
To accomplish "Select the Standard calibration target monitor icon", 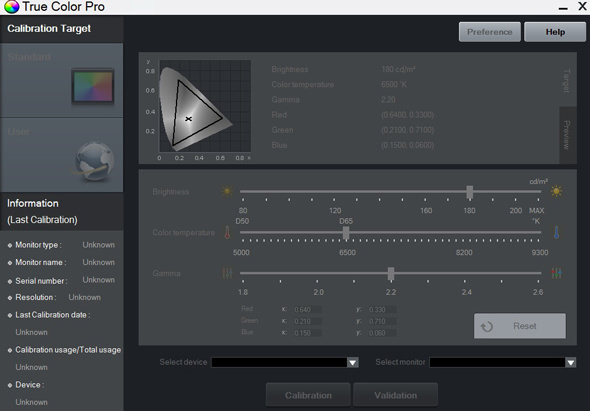I will coord(93,87).
